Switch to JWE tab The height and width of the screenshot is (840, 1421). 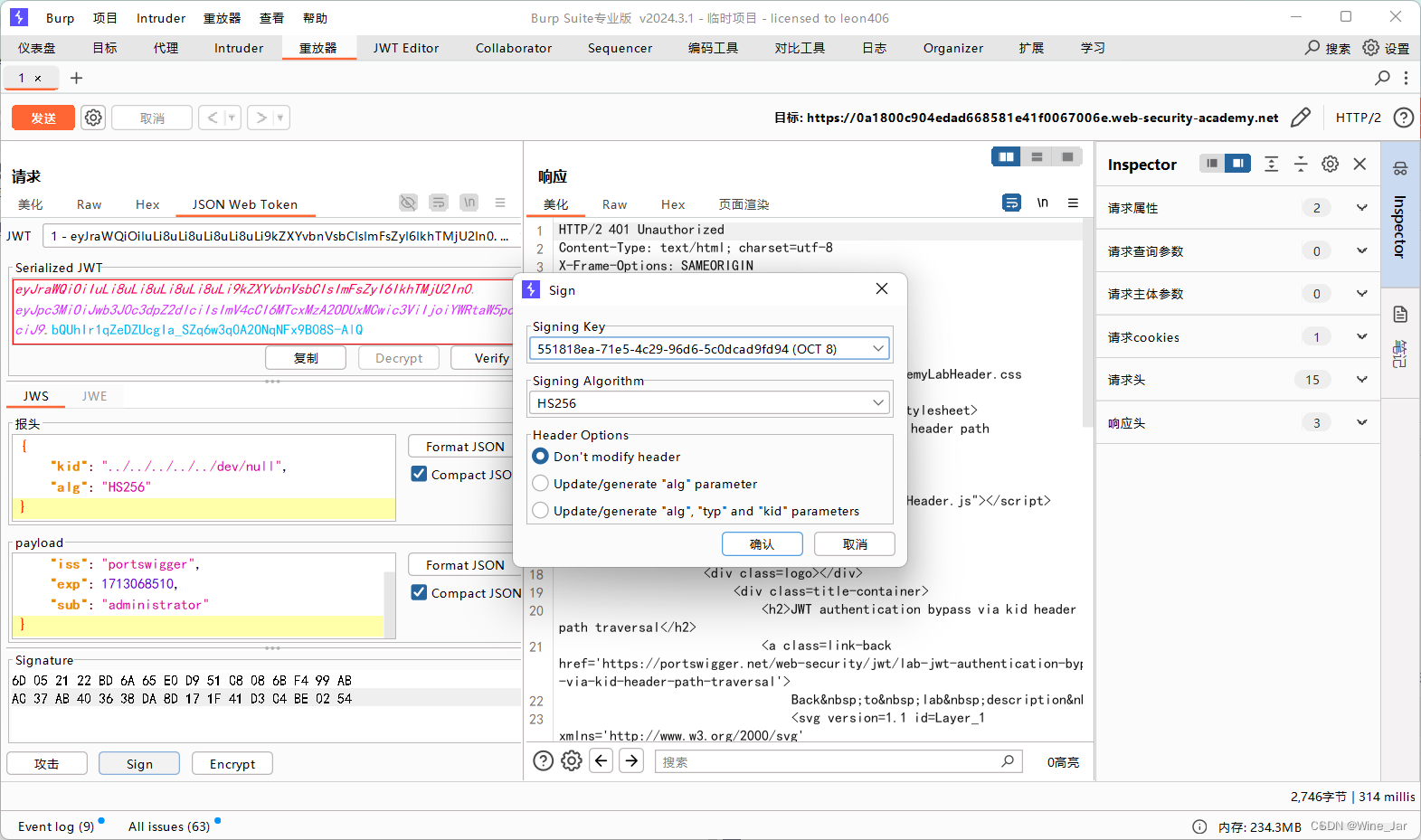click(94, 396)
